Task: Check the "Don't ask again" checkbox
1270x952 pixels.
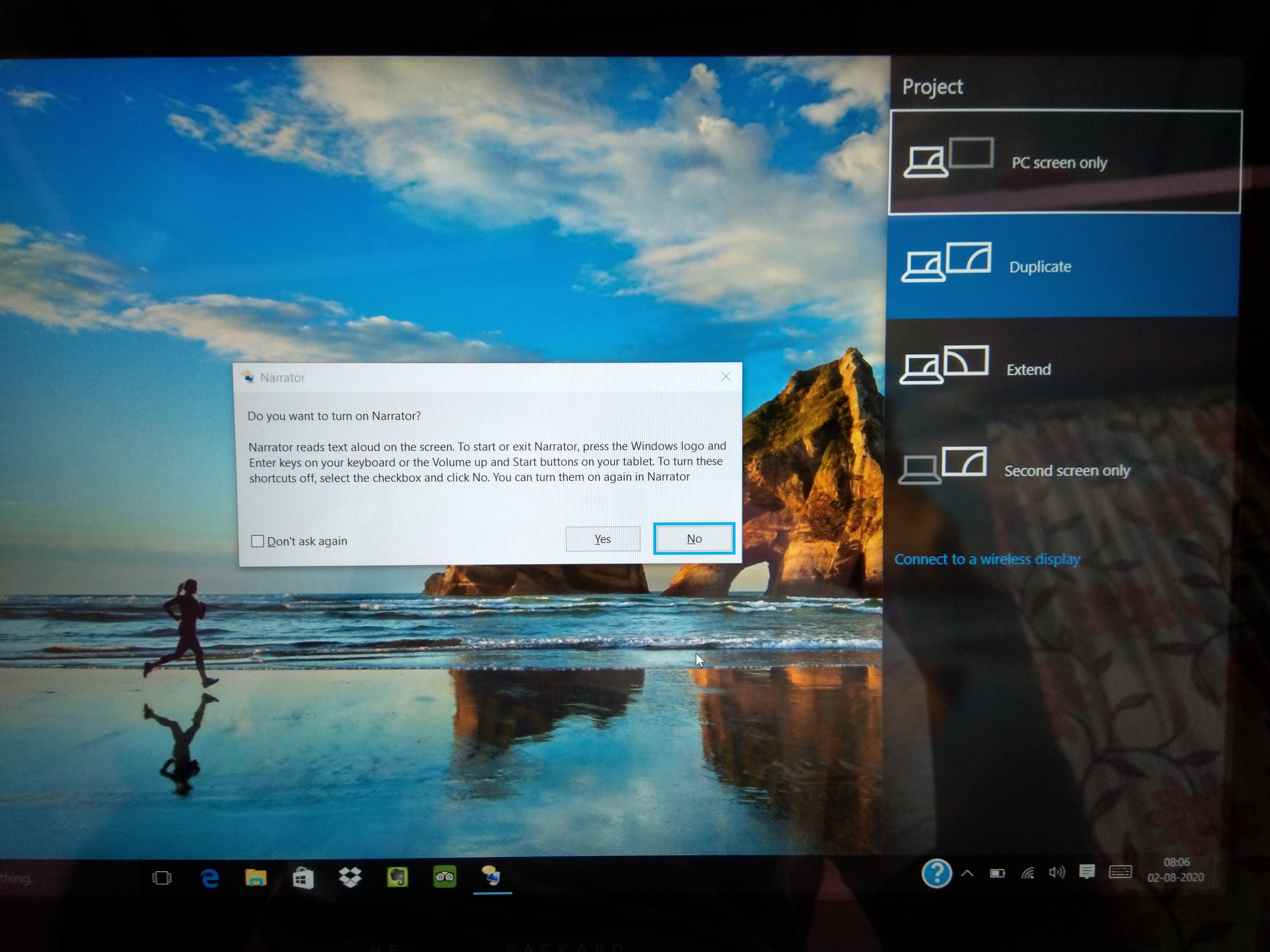Action: pos(258,541)
